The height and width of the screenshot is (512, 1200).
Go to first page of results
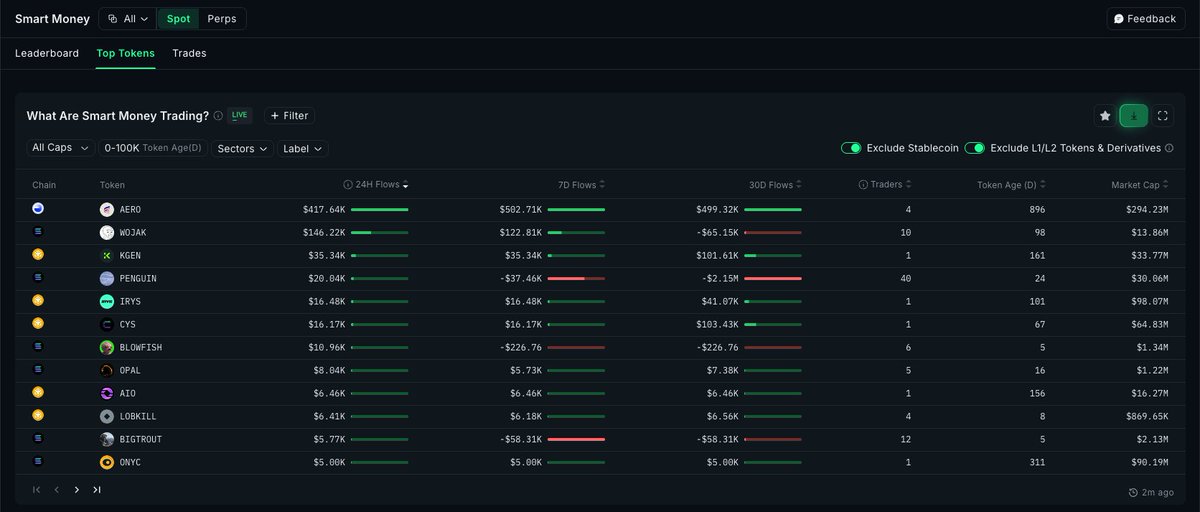(x=37, y=490)
